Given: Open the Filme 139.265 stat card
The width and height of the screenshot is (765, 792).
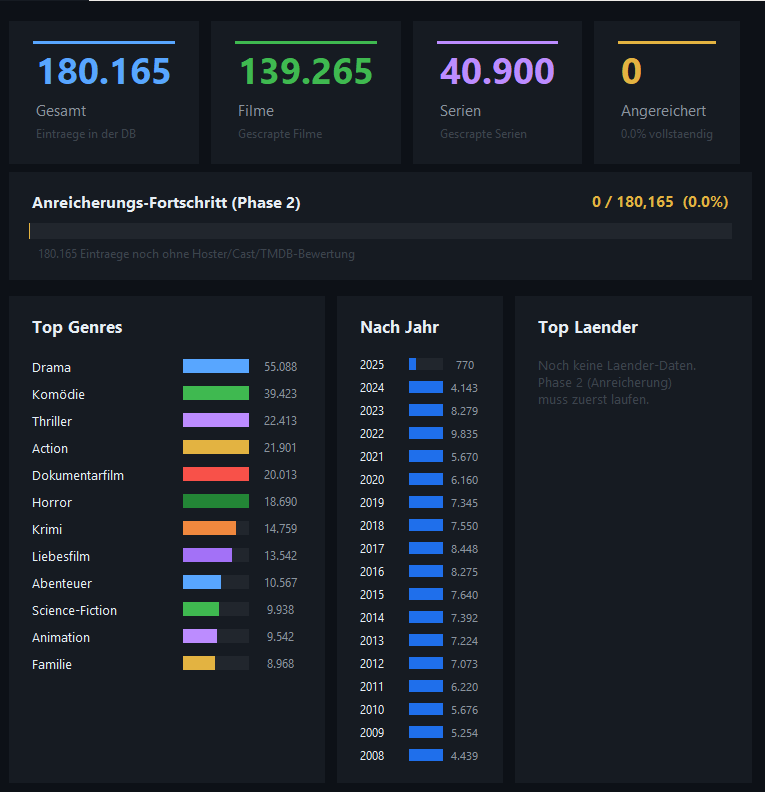Looking at the screenshot, I should [306, 92].
